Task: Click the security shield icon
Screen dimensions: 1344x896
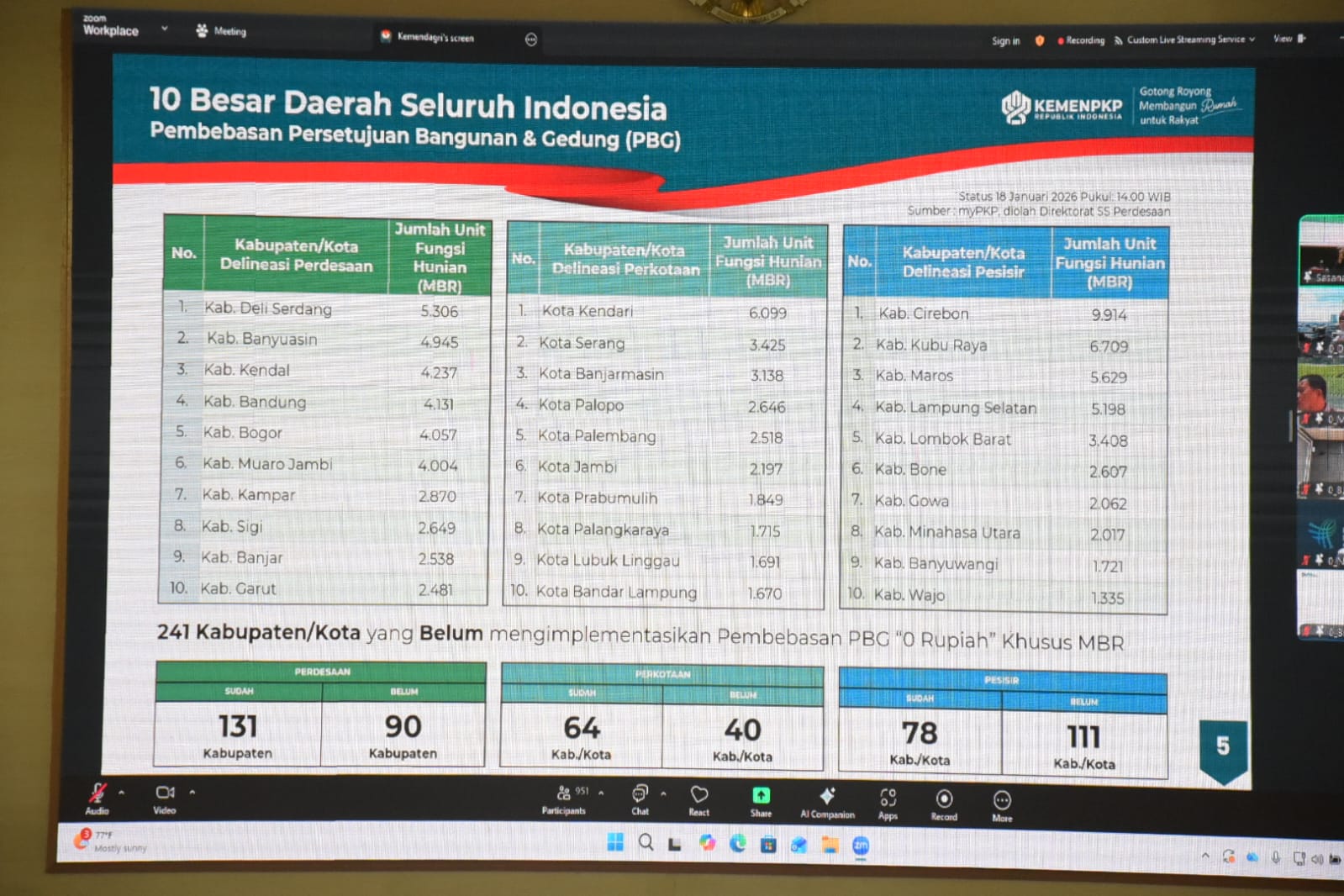Action: 1040,40
